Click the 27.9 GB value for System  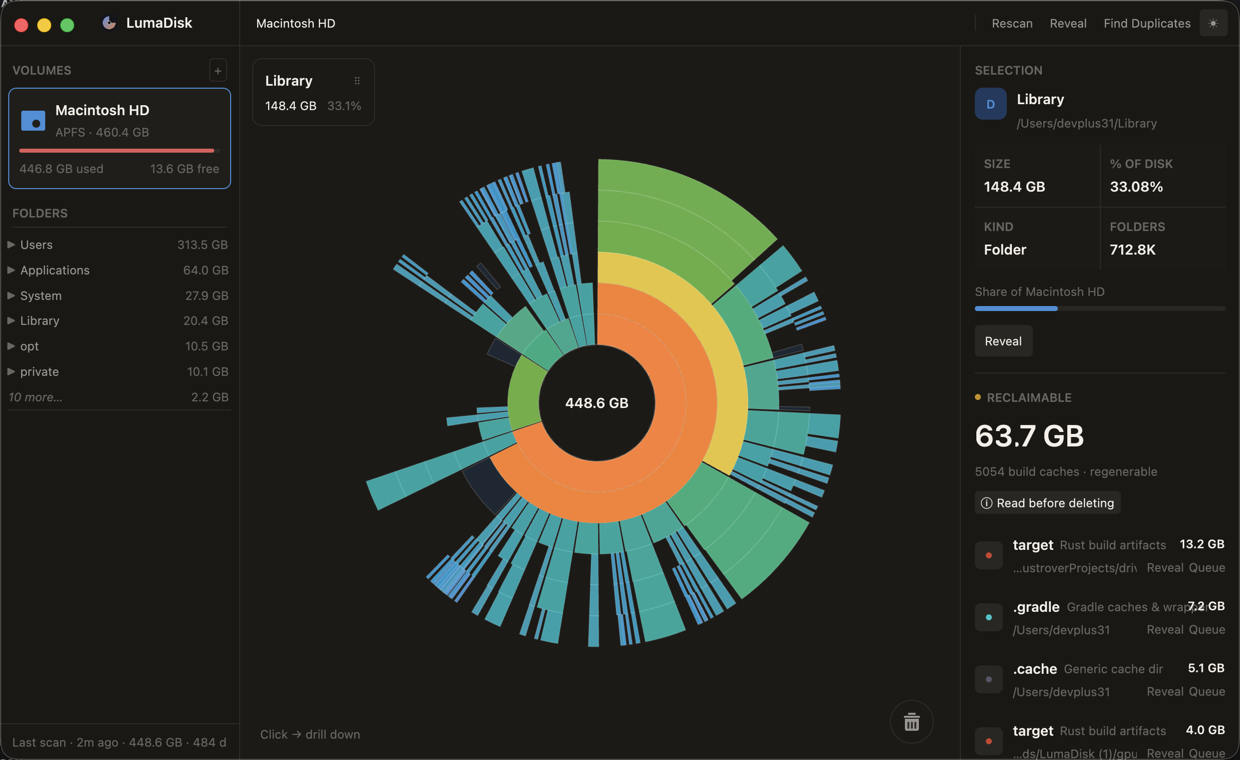(206, 295)
